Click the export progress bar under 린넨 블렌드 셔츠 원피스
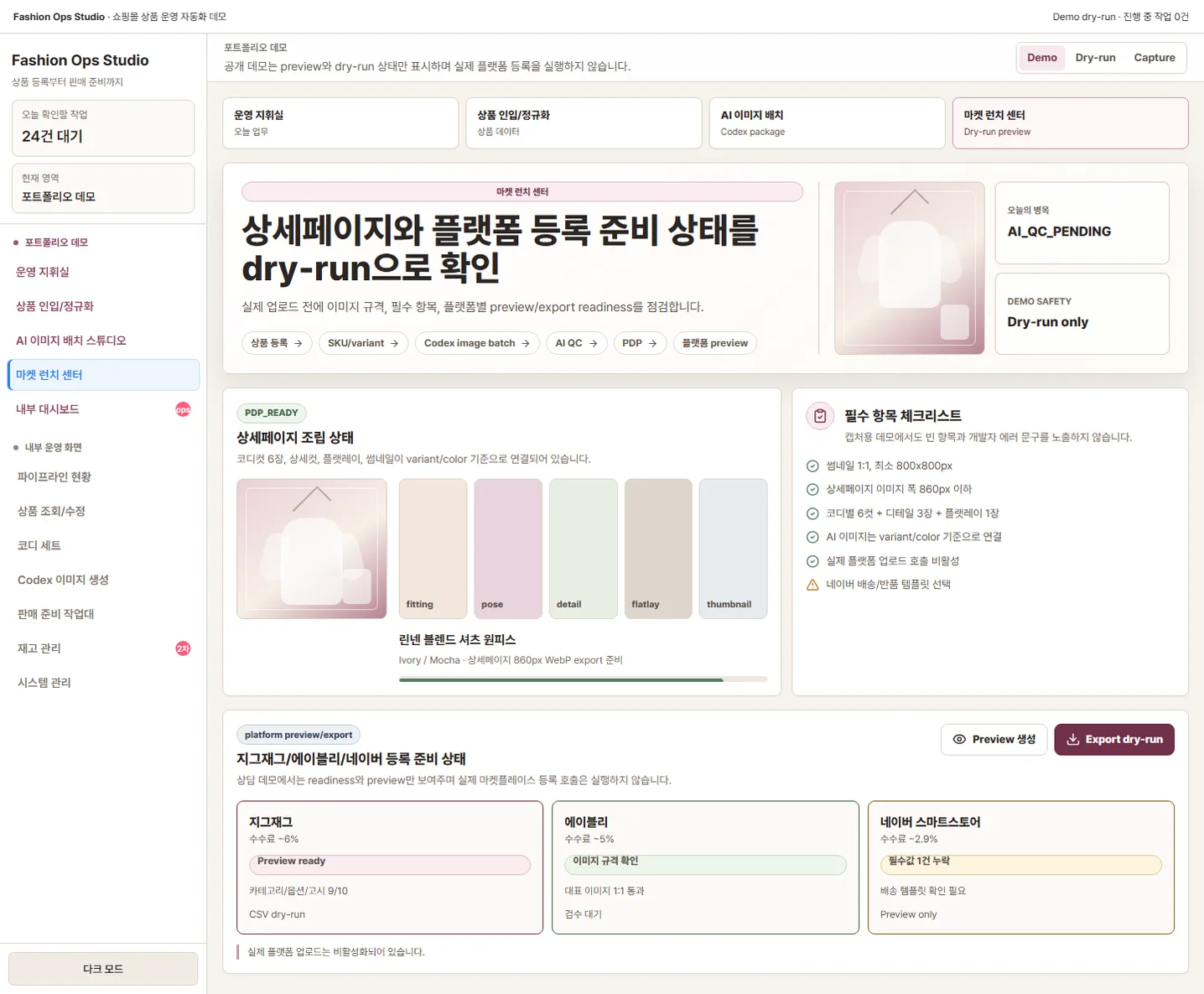Viewport: 1204px width, 994px height. 583,679
